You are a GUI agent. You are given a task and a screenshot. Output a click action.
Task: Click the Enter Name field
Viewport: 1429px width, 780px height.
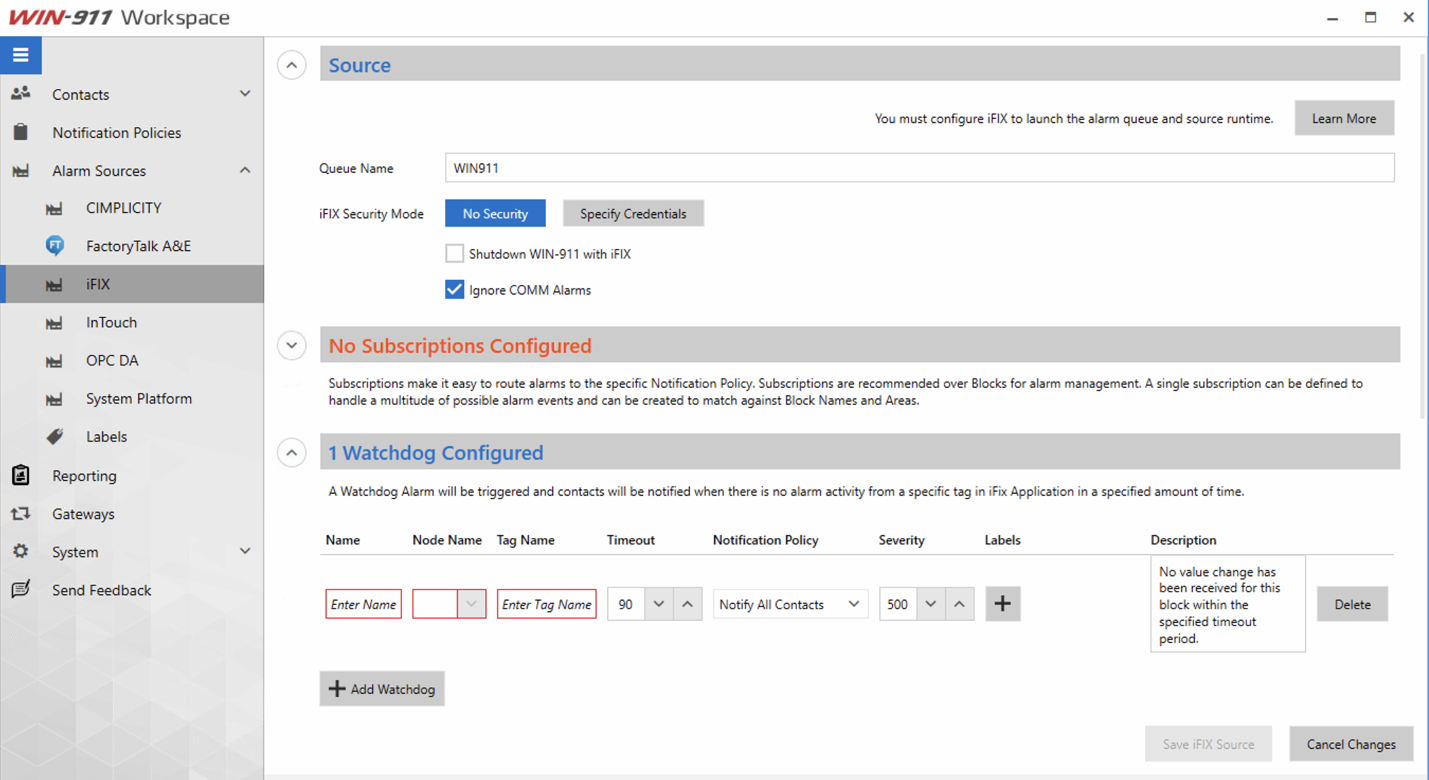coord(363,604)
